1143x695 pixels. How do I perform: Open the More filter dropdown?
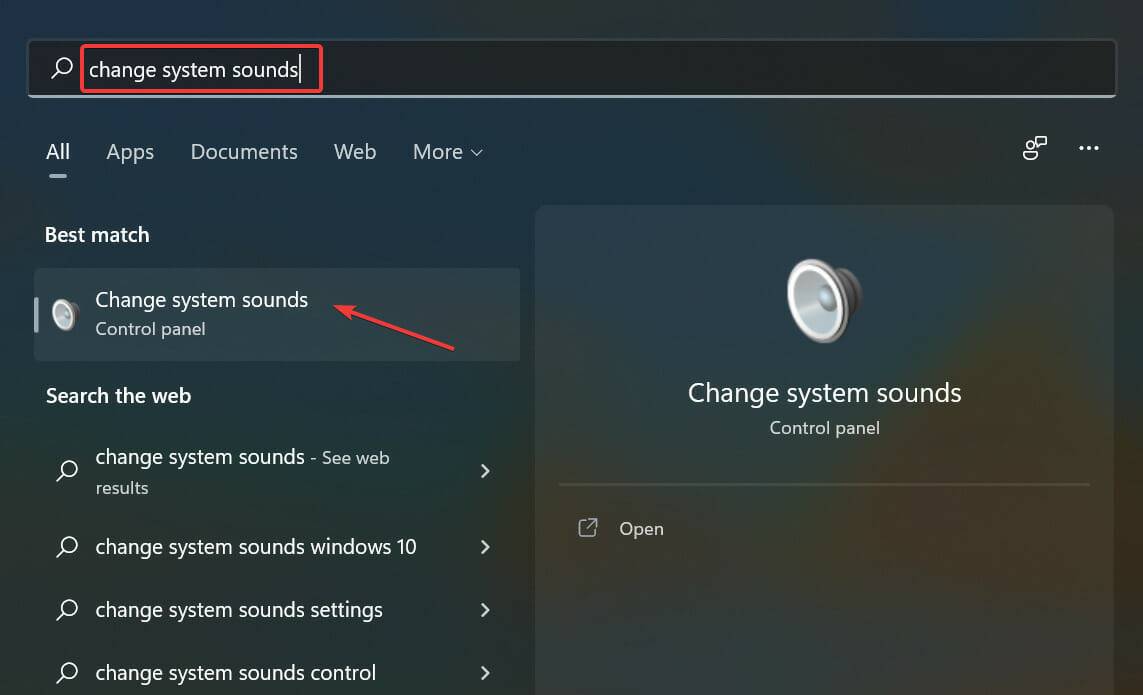[447, 152]
